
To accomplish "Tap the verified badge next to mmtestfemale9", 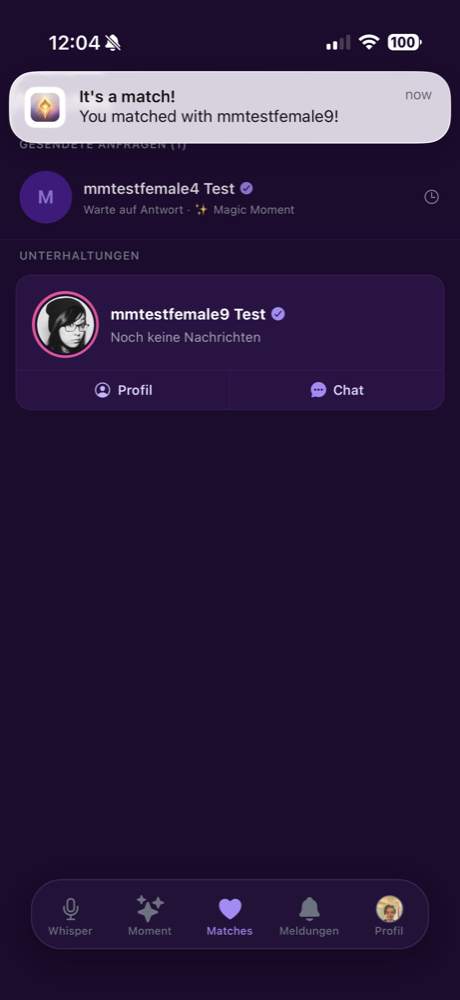I will (x=278, y=314).
